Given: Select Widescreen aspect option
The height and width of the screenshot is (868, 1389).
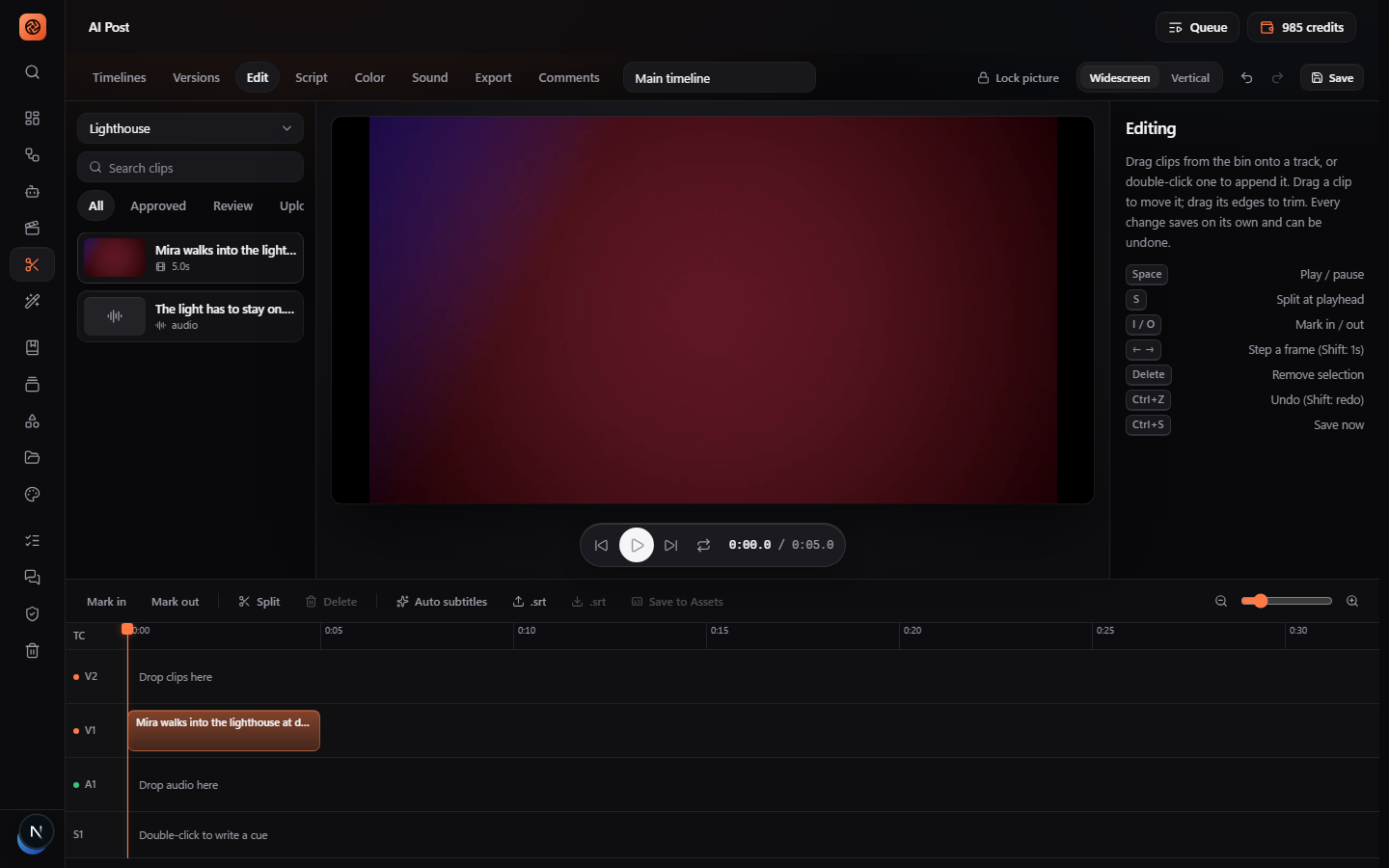Looking at the screenshot, I should click(x=1119, y=78).
